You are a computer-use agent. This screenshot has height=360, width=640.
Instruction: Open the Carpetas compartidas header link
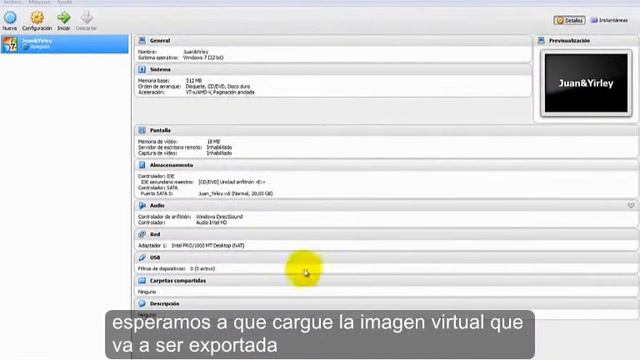[x=178, y=281]
